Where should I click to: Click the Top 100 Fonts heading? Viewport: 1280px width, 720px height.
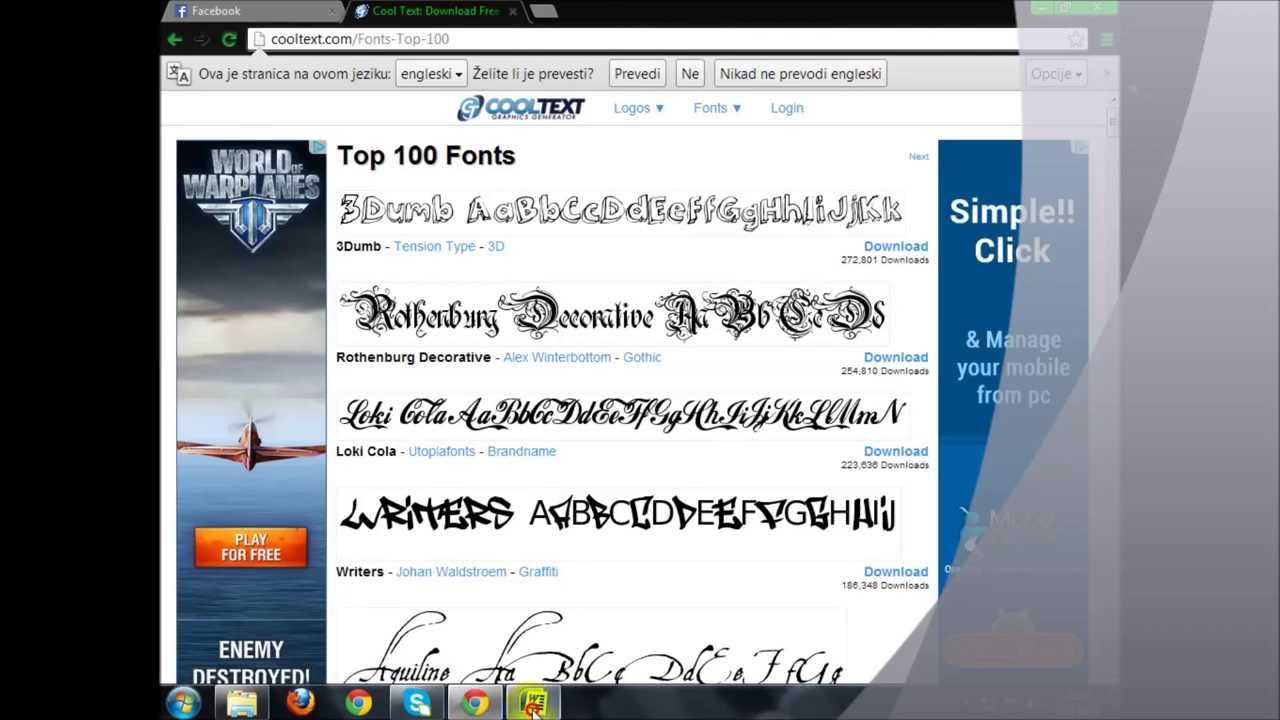point(426,156)
